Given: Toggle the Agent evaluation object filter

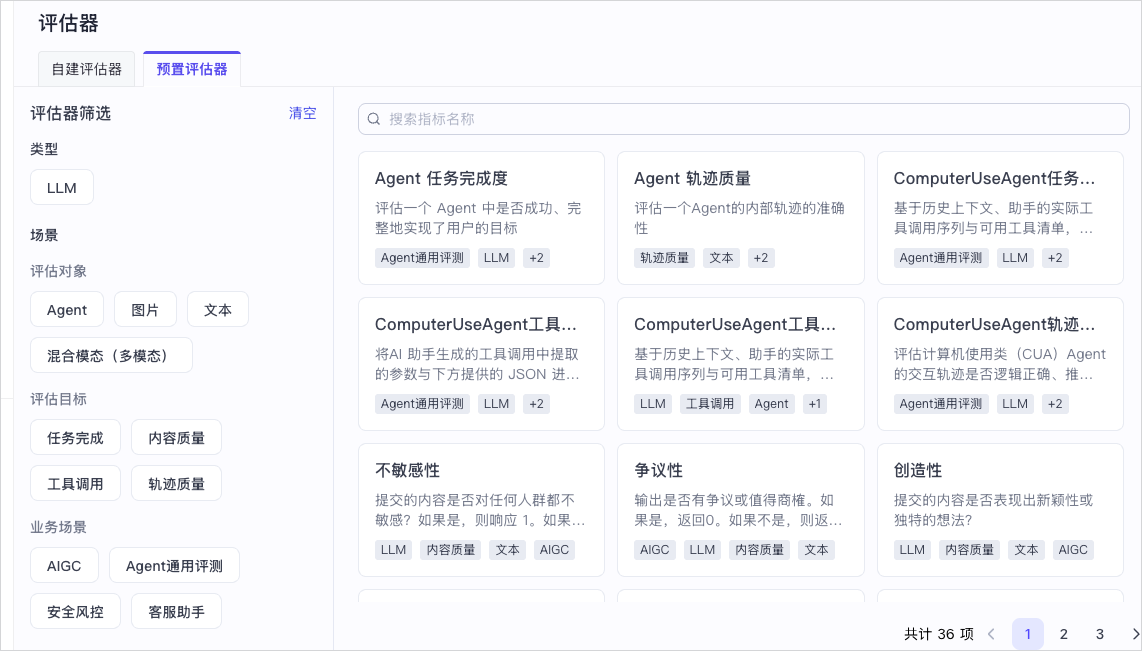Looking at the screenshot, I should [x=67, y=310].
